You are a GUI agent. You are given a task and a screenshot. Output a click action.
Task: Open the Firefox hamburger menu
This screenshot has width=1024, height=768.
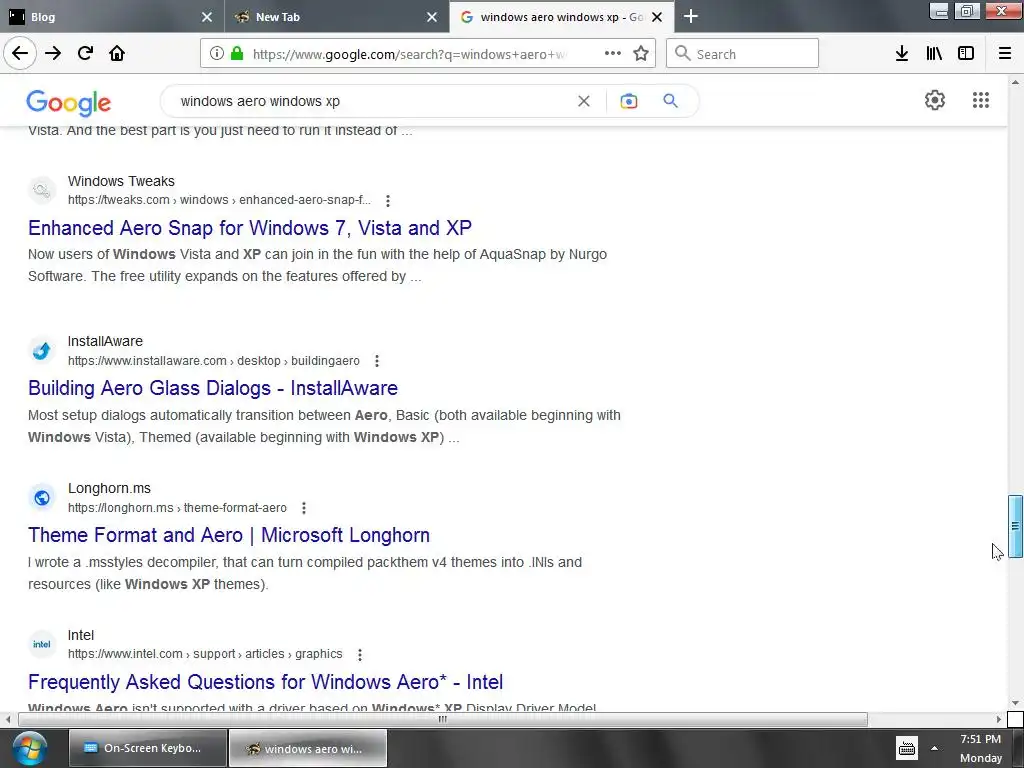[1005, 53]
